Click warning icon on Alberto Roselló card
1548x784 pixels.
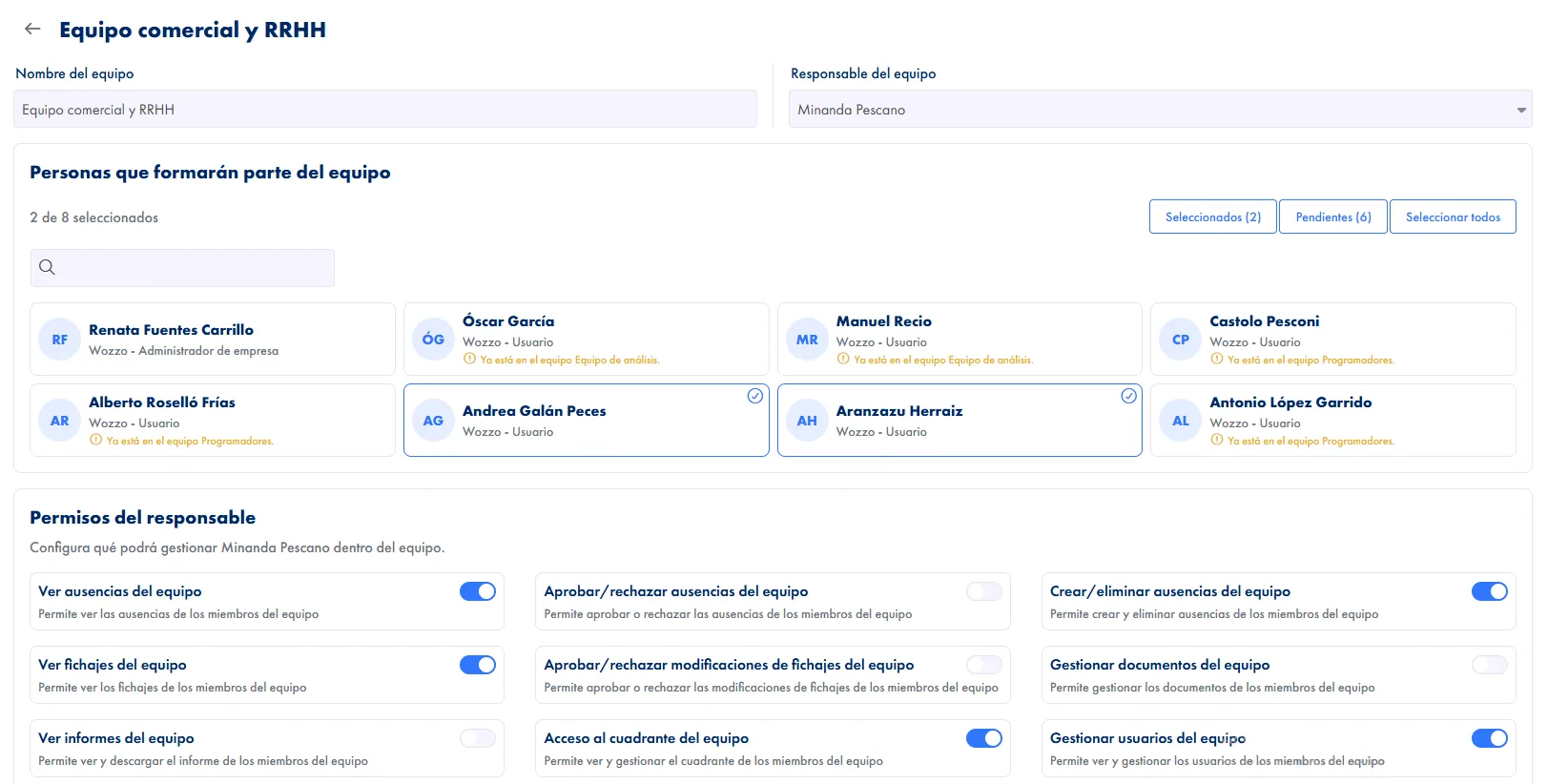pyautogui.click(x=95, y=441)
